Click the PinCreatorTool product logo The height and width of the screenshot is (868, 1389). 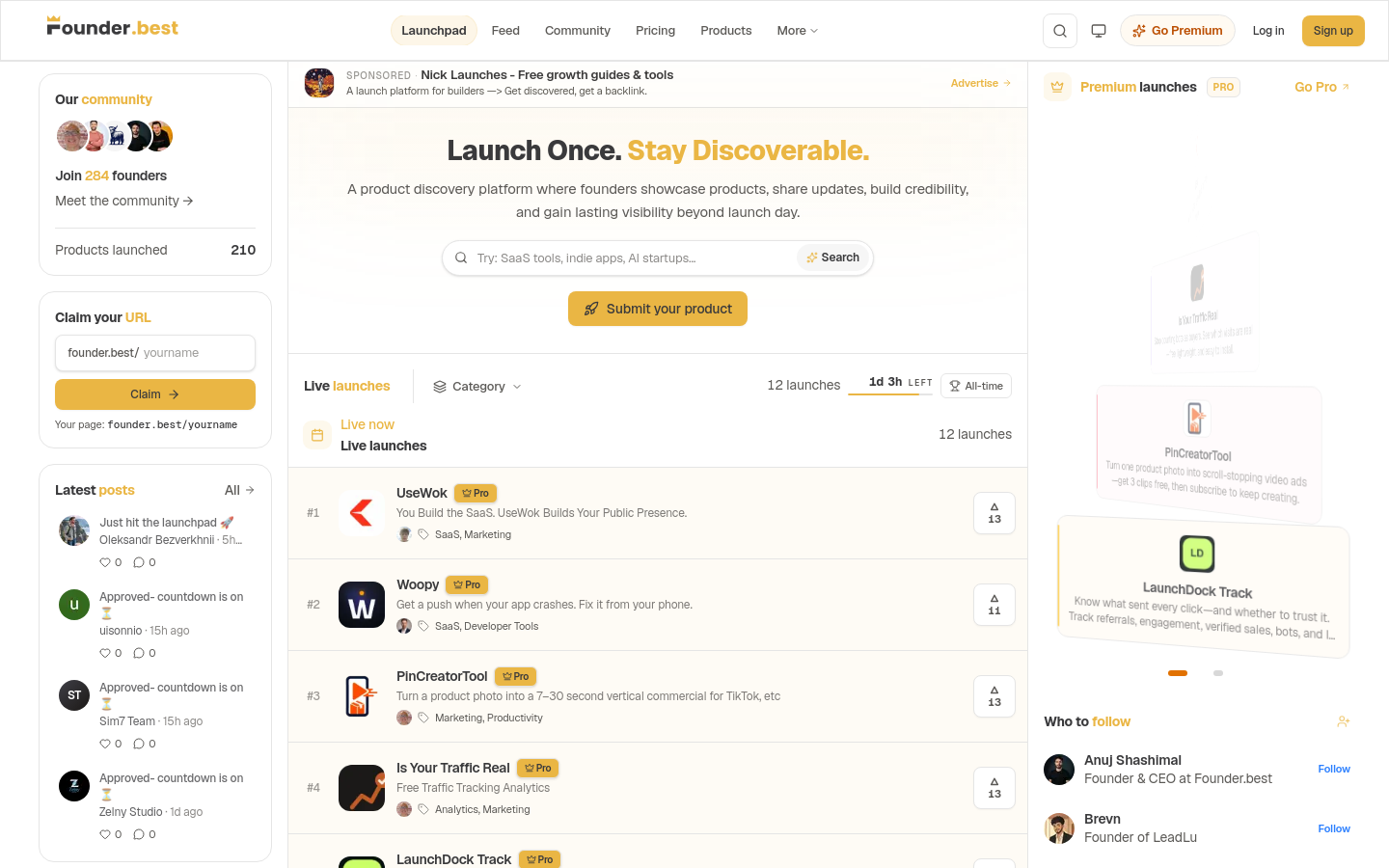click(362, 696)
